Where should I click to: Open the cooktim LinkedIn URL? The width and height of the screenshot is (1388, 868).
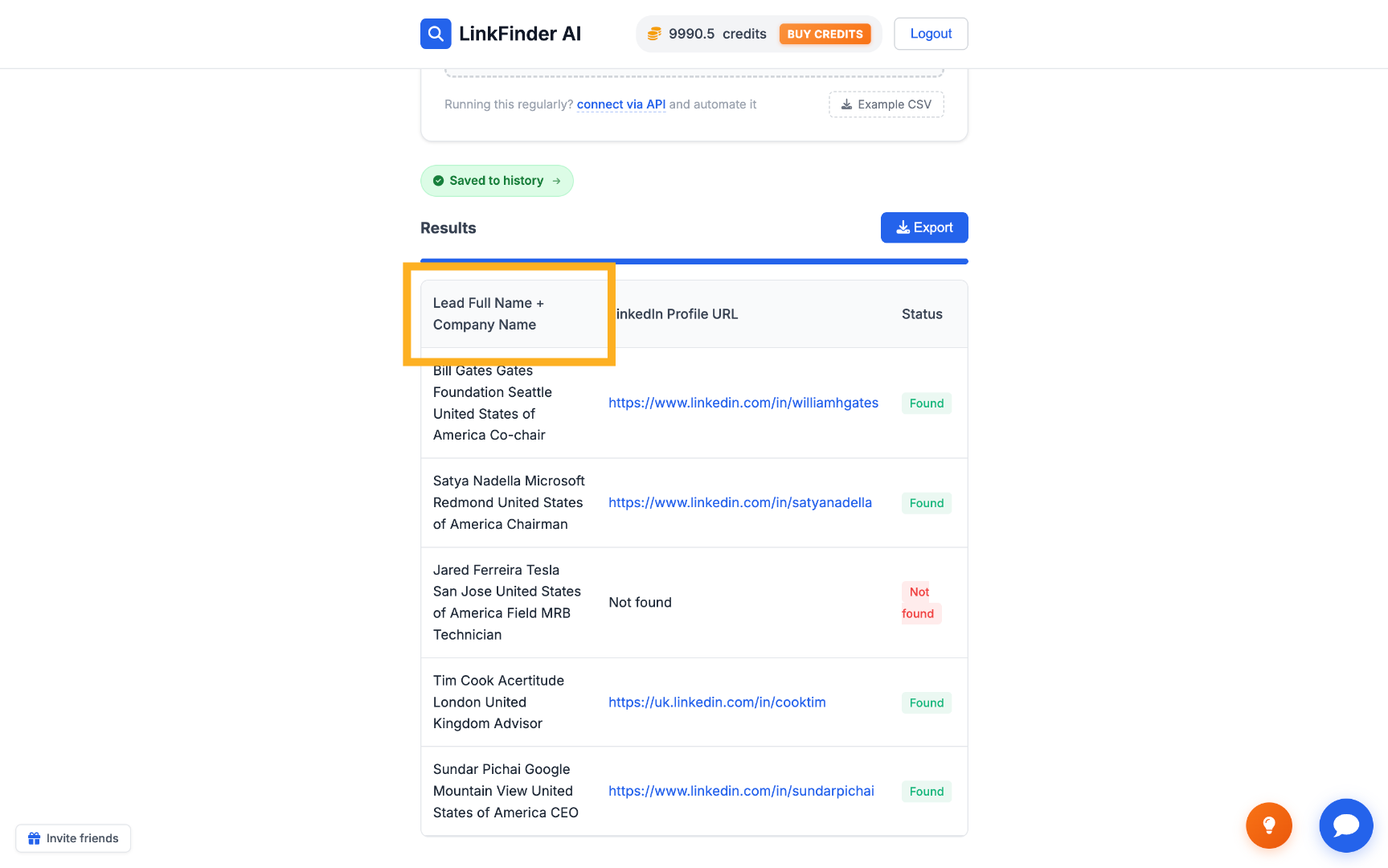(717, 702)
